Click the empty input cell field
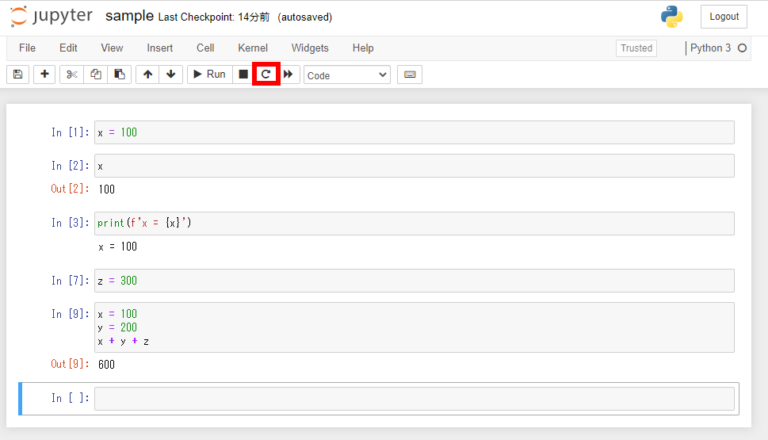768x440 pixels. [414, 398]
